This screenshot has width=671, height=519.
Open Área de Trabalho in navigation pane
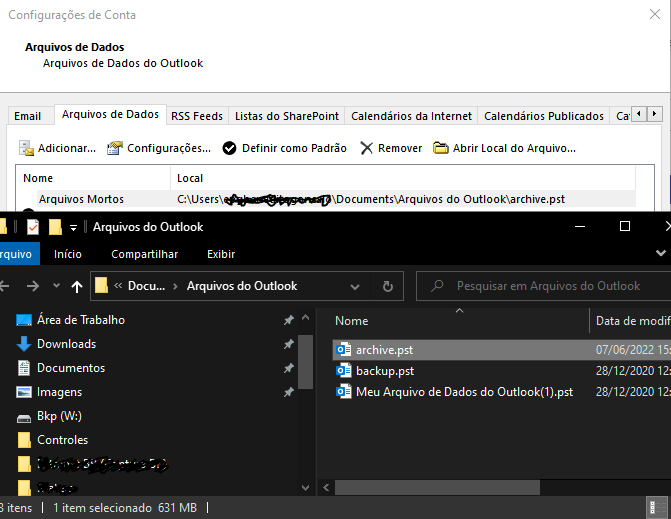(x=81, y=320)
